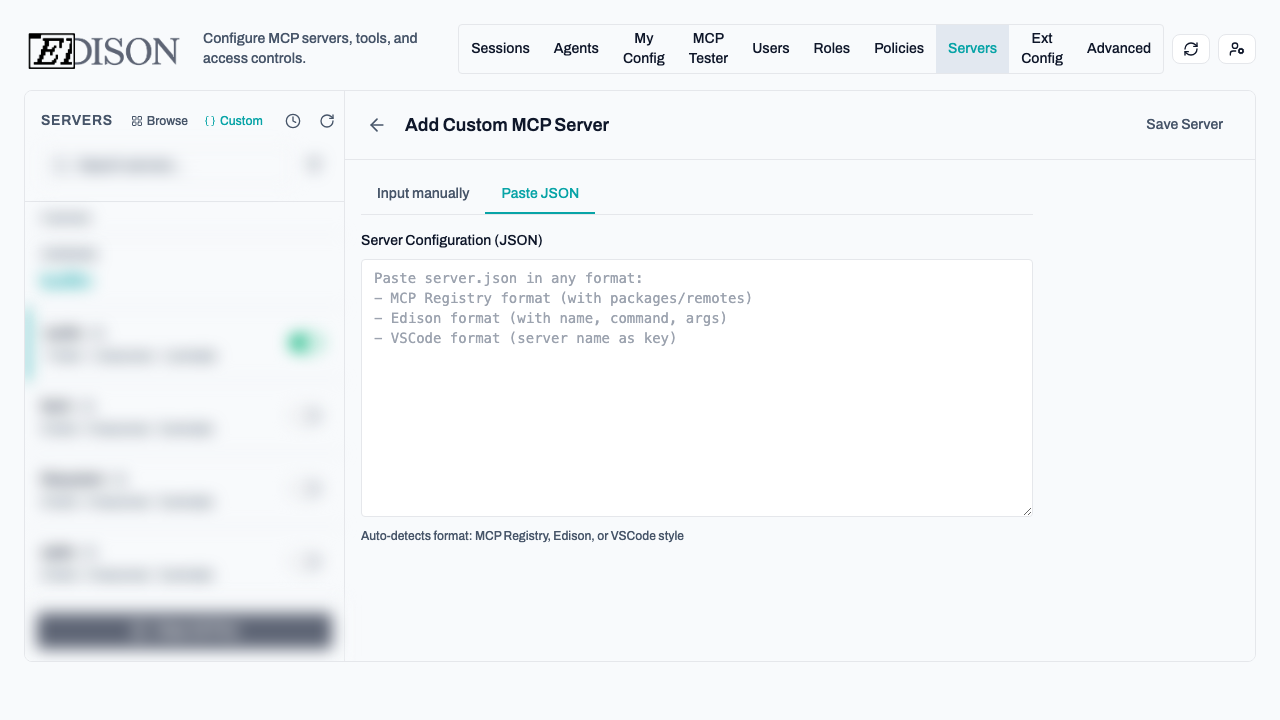This screenshot has height=720, width=1280.
Task: Switch to the Input manually tab
Action: tap(423, 193)
